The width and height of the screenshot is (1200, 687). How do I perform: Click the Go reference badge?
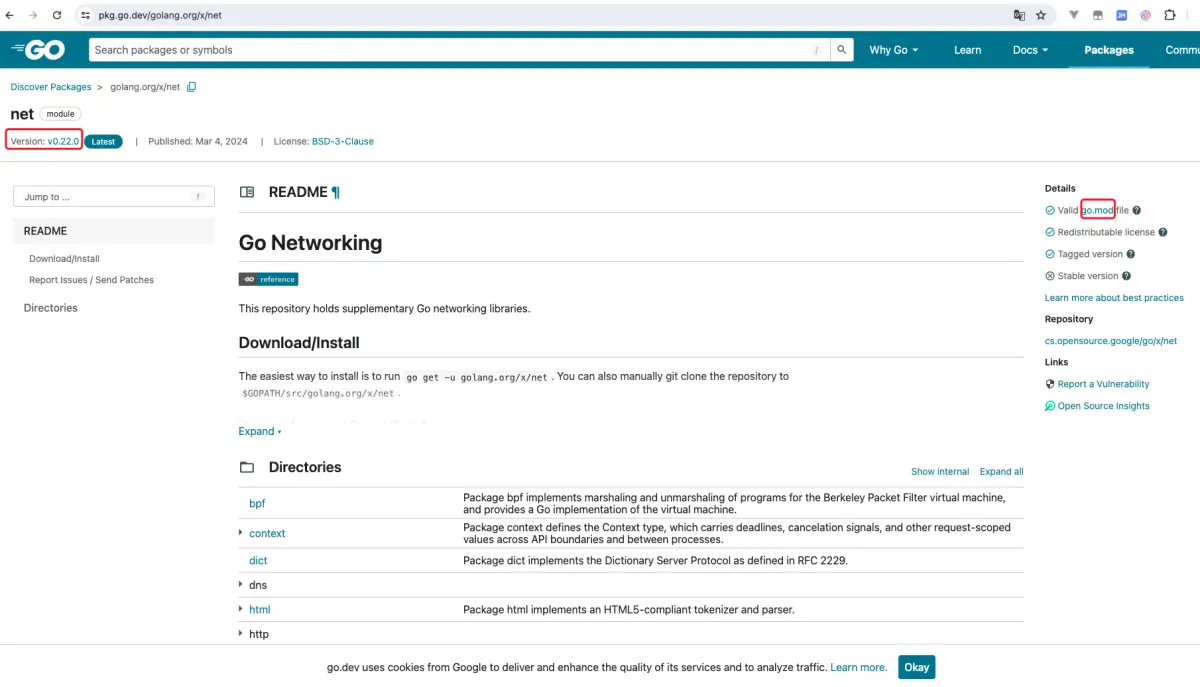[x=268, y=279]
